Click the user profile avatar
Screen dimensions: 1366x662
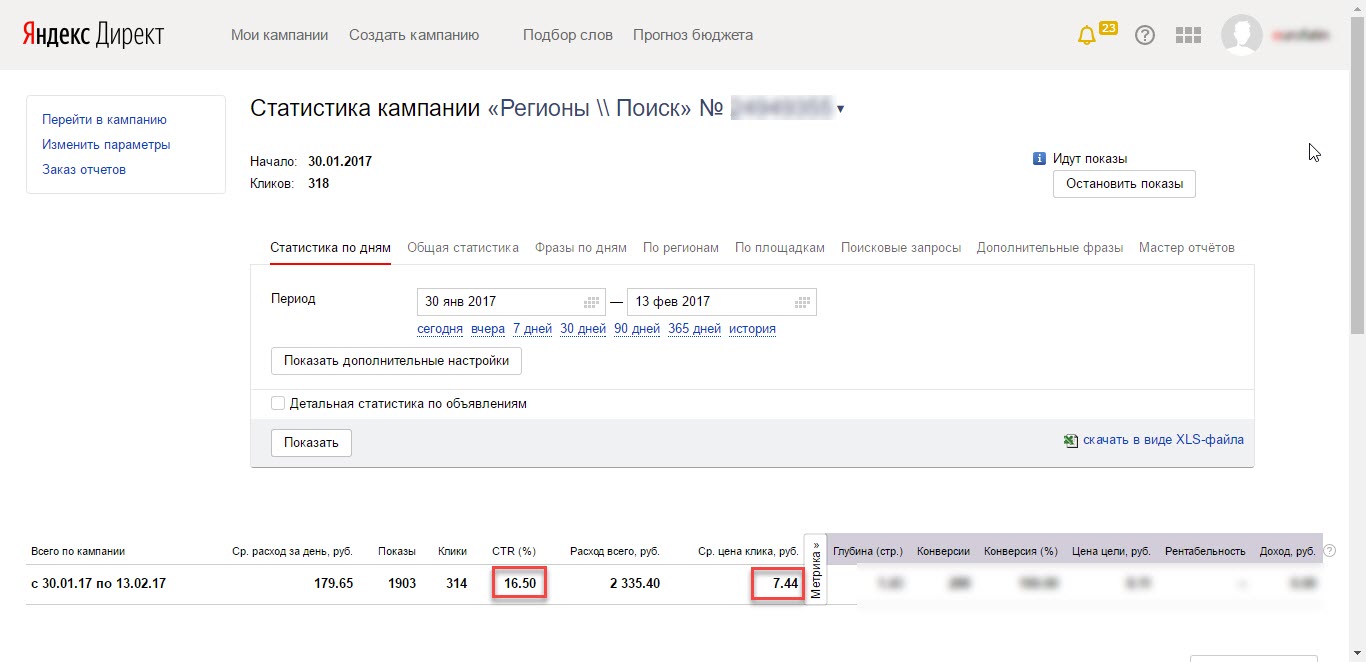[x=1241, y=35]
